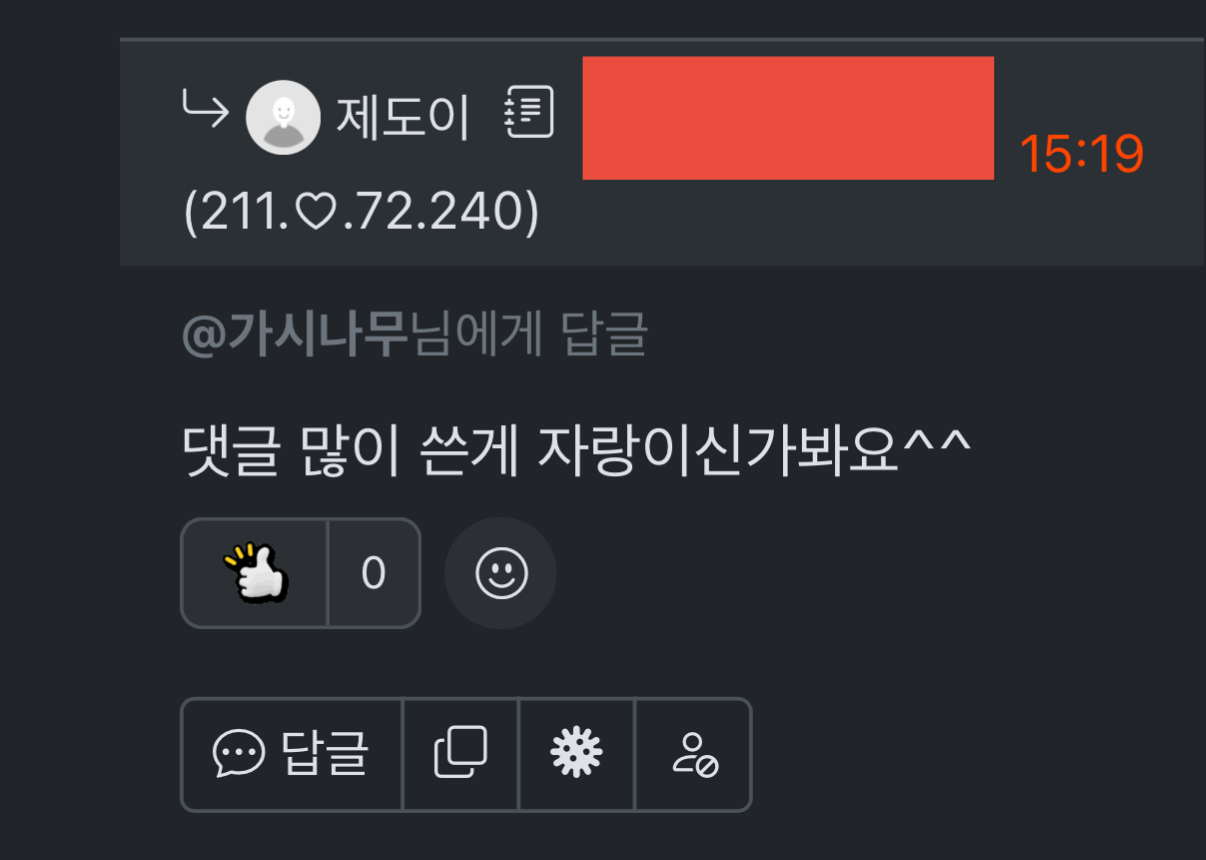Block this user with the person-ban icon
The width and height of the screenshot is (1206, 860).
[694, 754]
